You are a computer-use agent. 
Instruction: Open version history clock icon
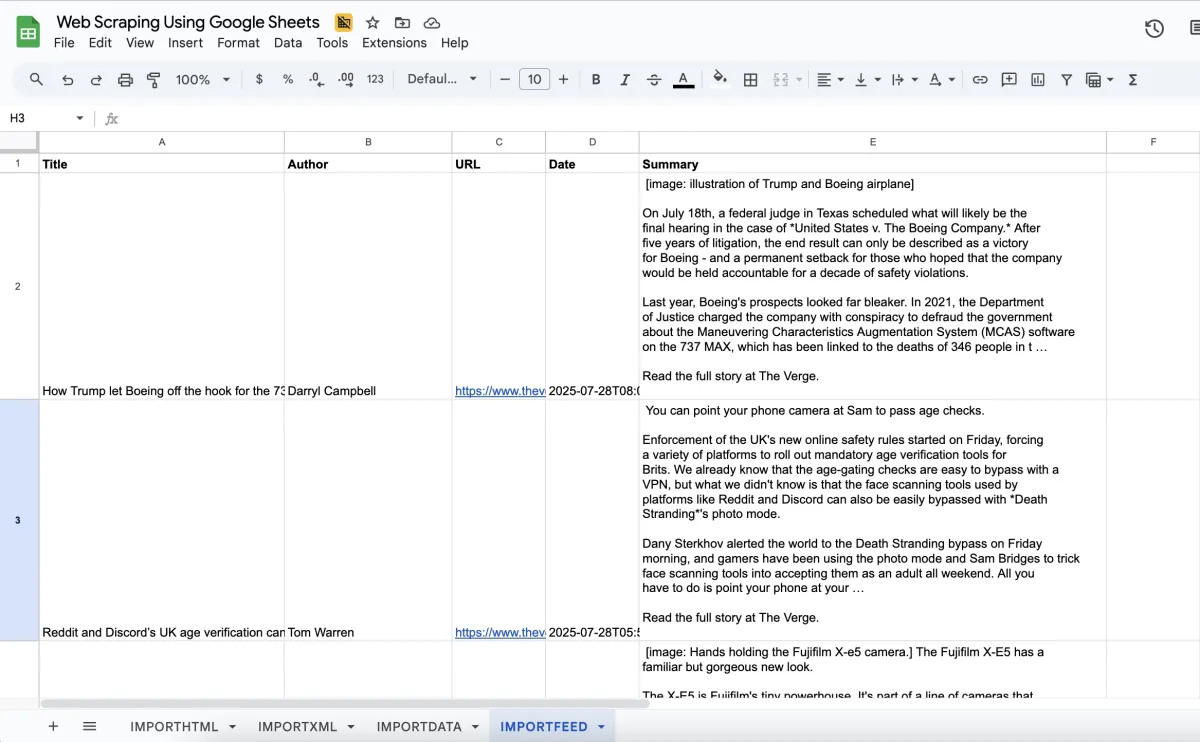click(x=1154, y=29)
